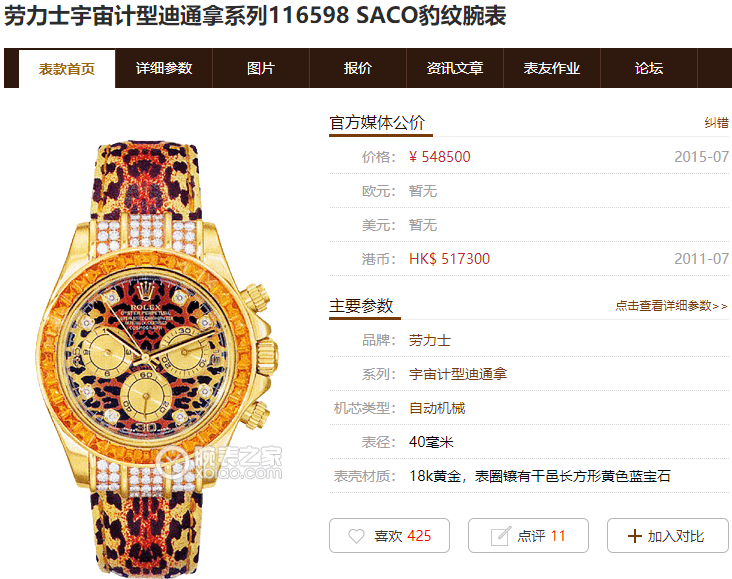The height and width of the screenshot is (579, 732).
Task: Click the ¥ 548500 price
Action: (x=440, y=157)
